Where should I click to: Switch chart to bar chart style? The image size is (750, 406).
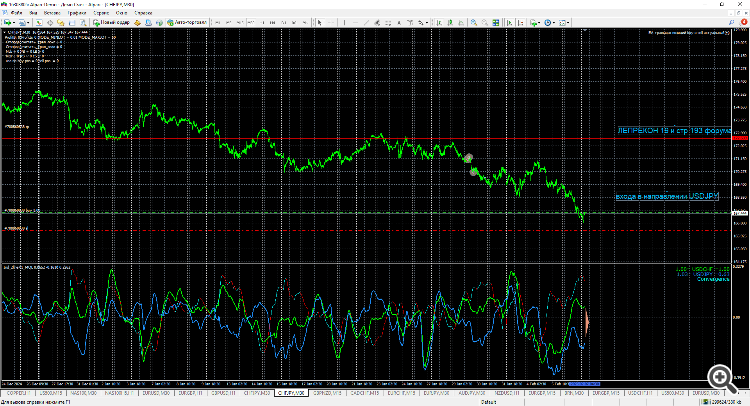tap(439, 22)
